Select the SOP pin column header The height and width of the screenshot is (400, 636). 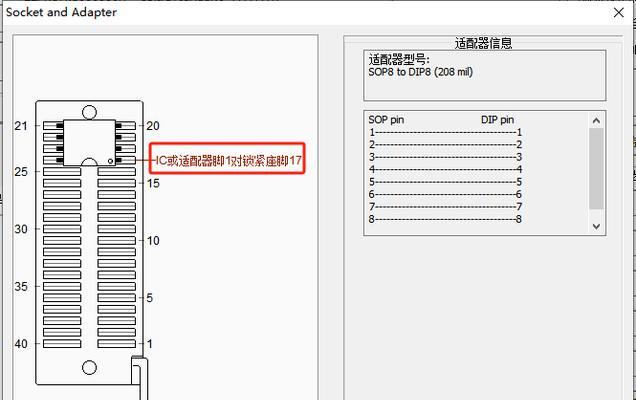pyautogui.click(x=386, y=120)
